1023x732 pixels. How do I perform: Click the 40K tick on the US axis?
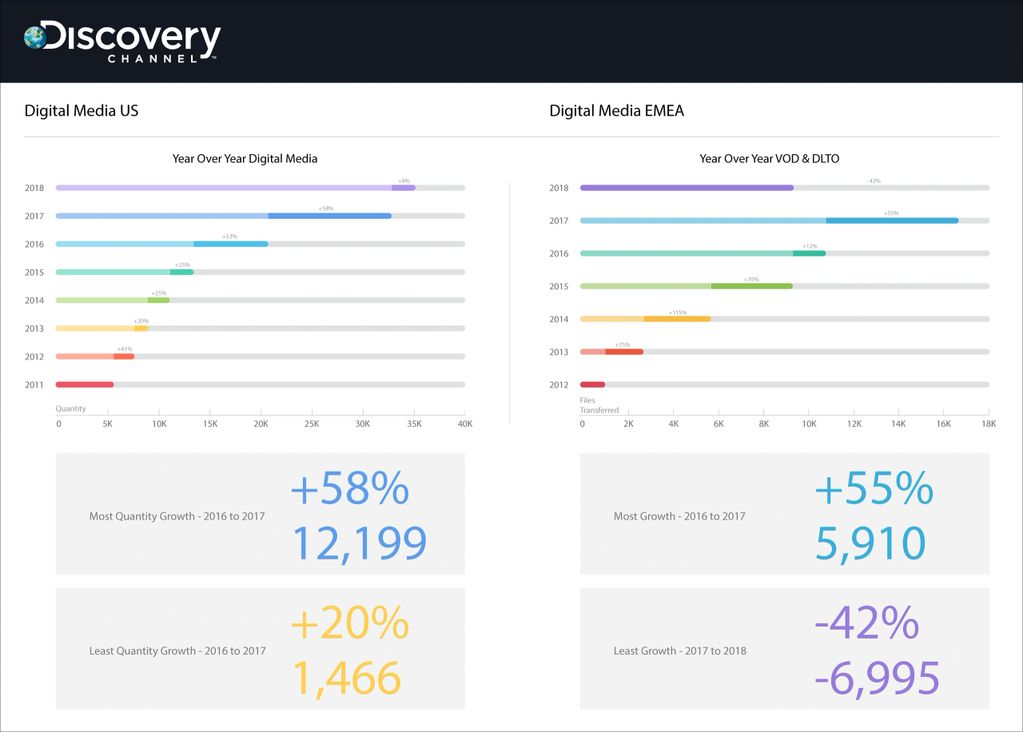(x=465, y=423)
